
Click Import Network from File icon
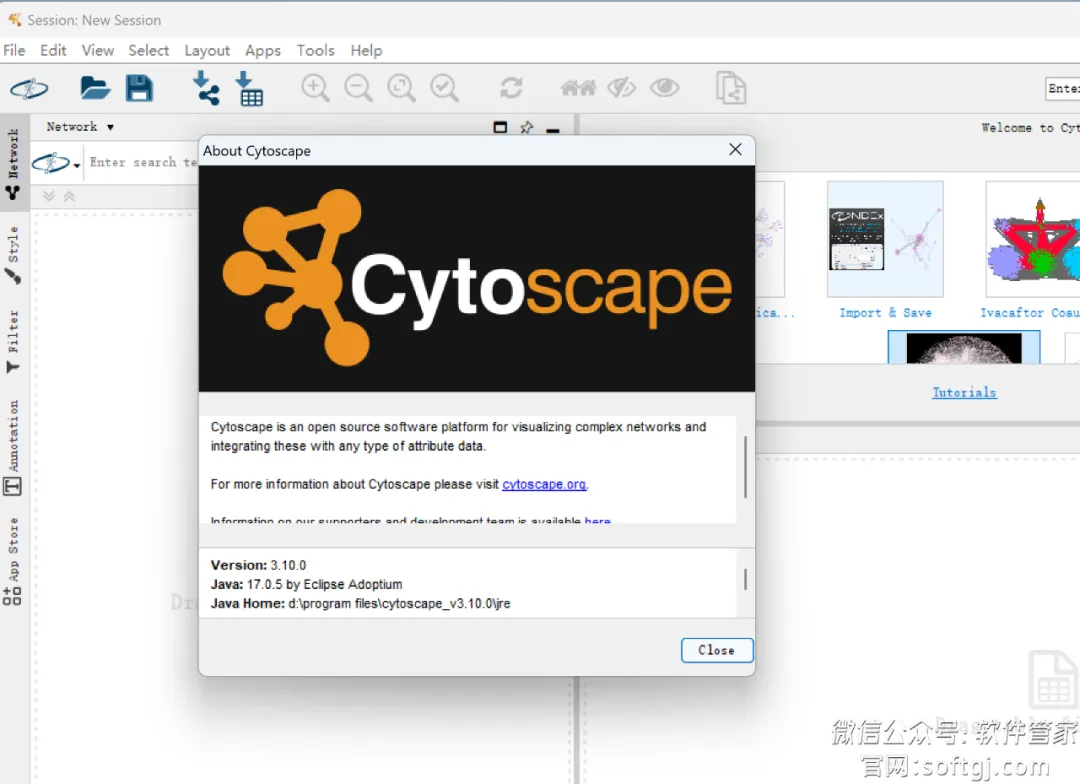[205, 88]
